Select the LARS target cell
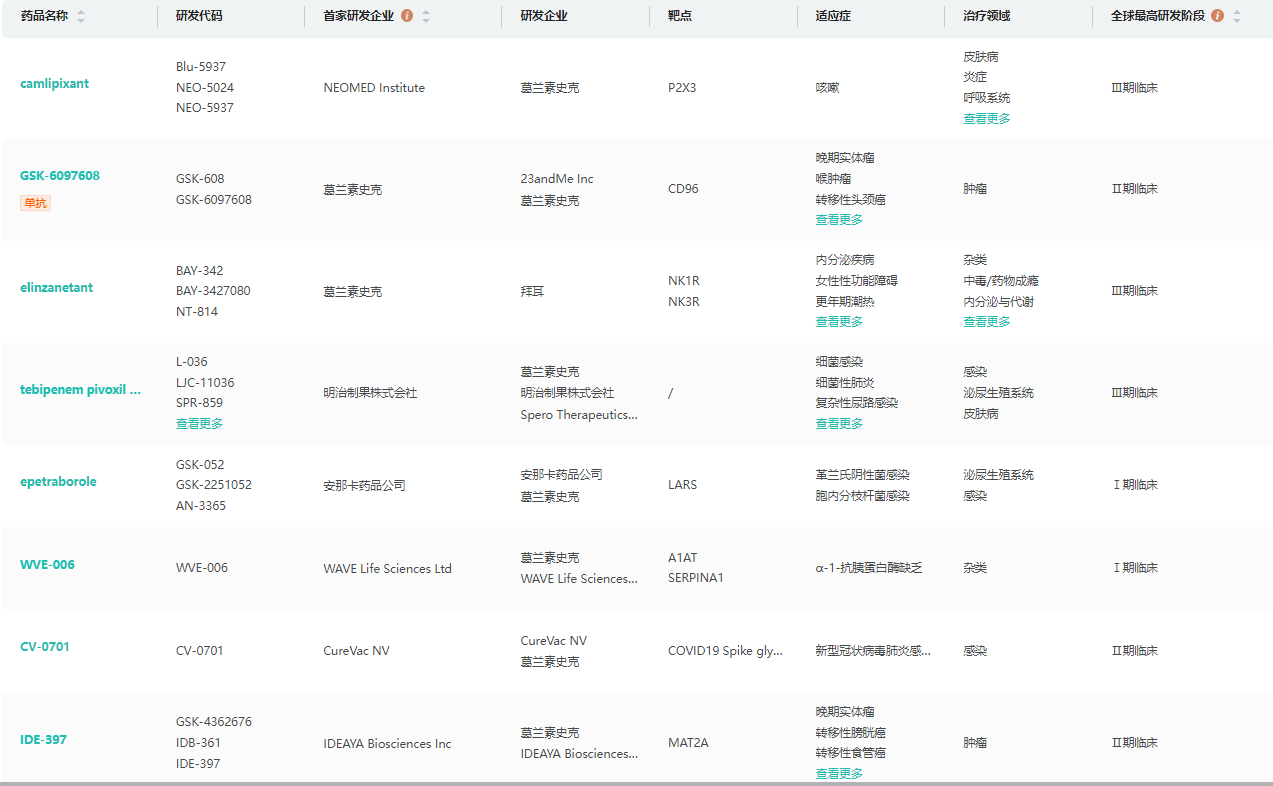 click(682, 484)
